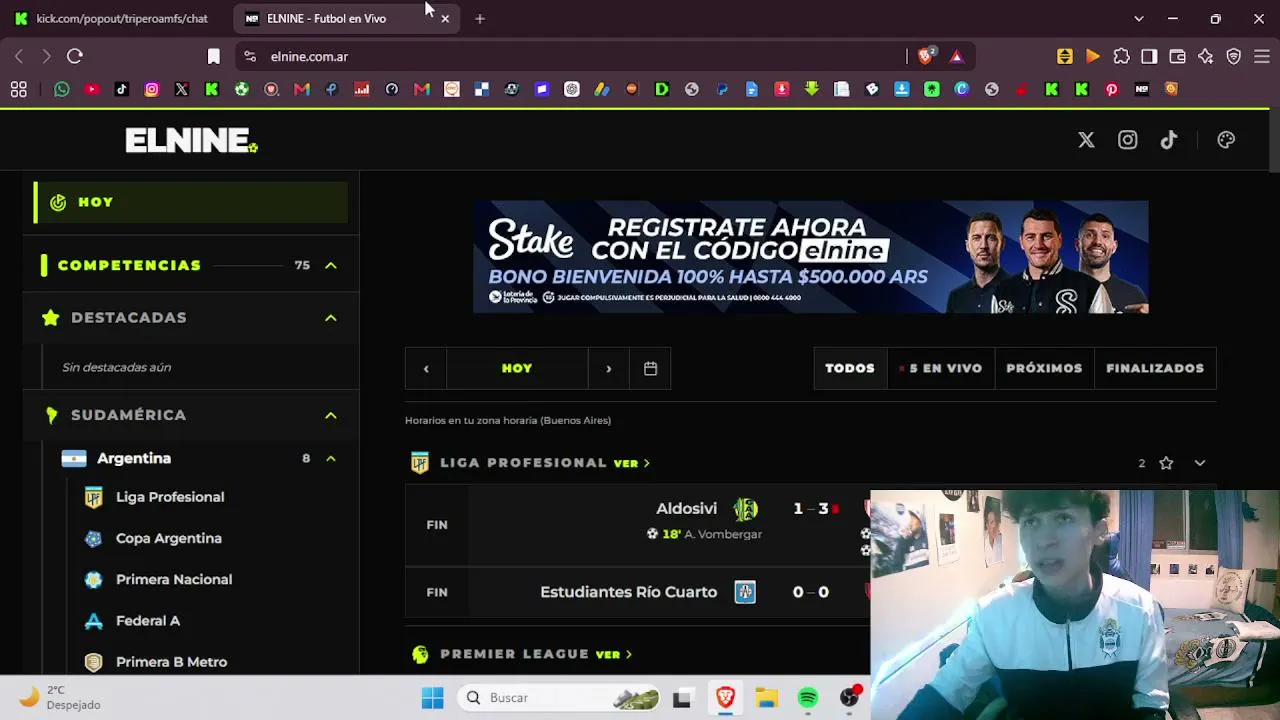Open Primera B Metro in sidebar
Screen dimensions: 1280x720
(x=171, y=662)
